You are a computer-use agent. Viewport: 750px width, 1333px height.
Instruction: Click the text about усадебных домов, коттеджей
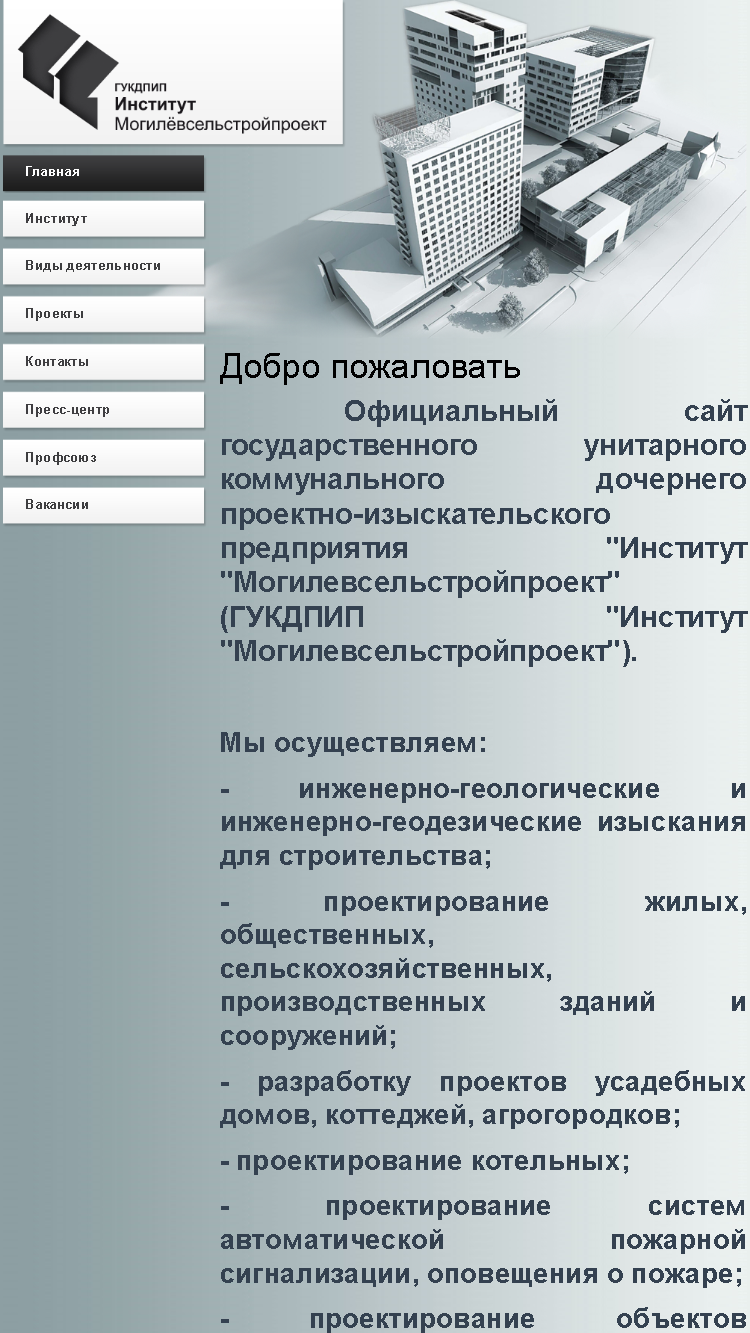[483, 1099]
